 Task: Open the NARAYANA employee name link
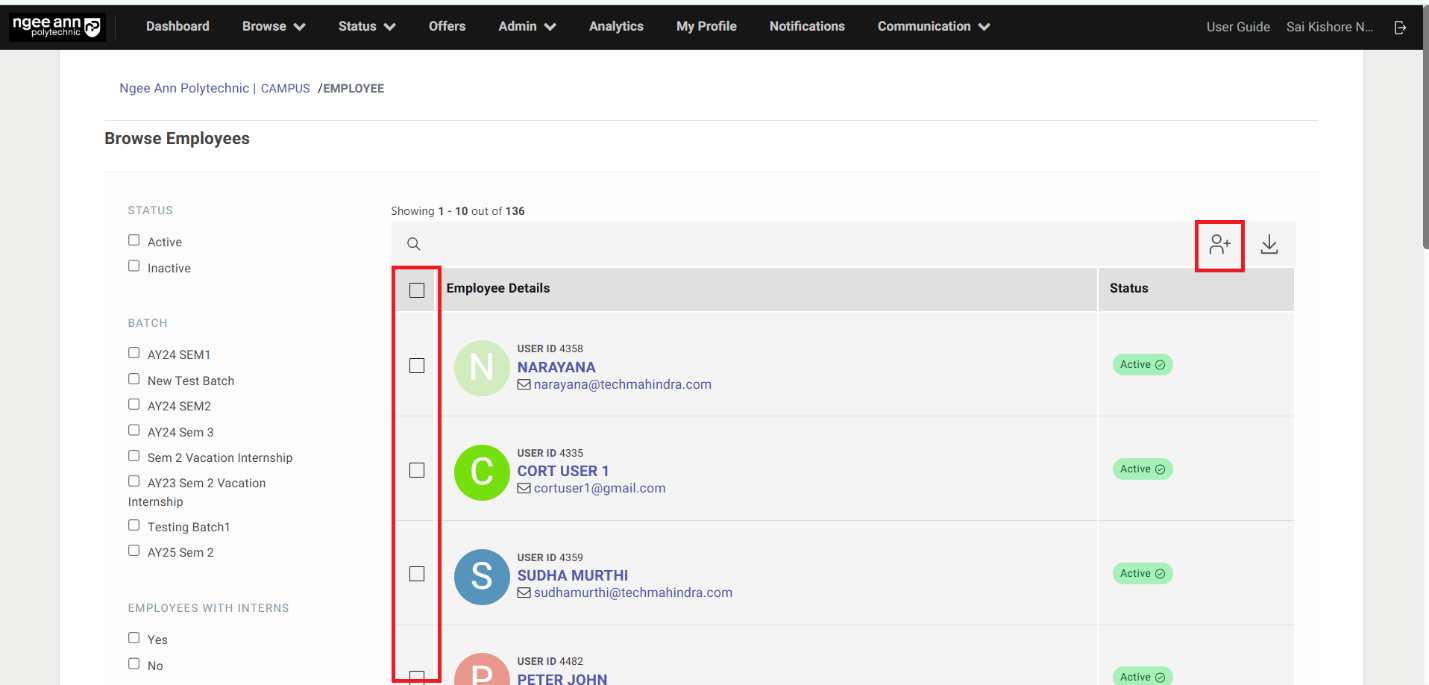click(x=556, y=367)
